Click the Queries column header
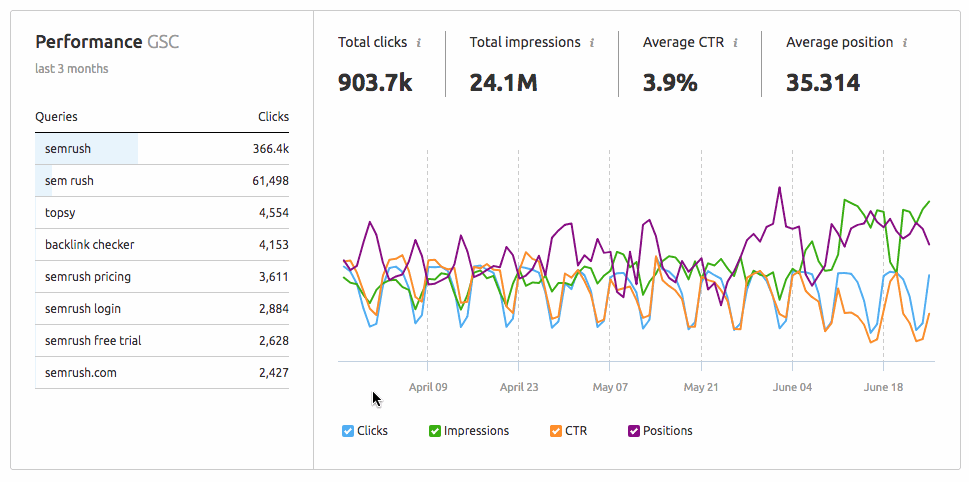The height and width of the screenshot is (482, 969). [56, 117]
